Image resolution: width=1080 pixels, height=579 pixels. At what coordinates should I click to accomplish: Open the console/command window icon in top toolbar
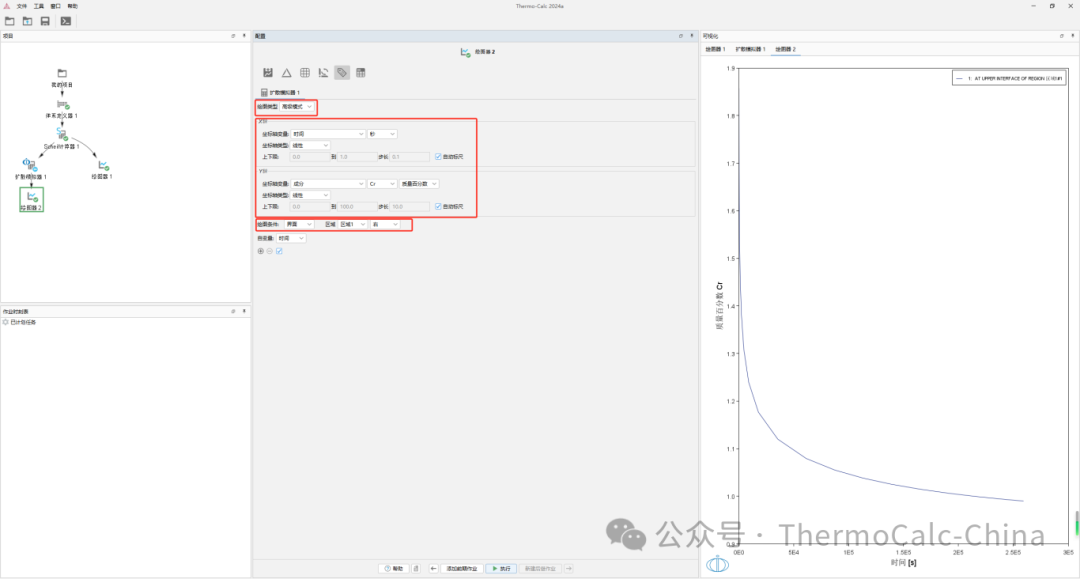tap(65, 21)
